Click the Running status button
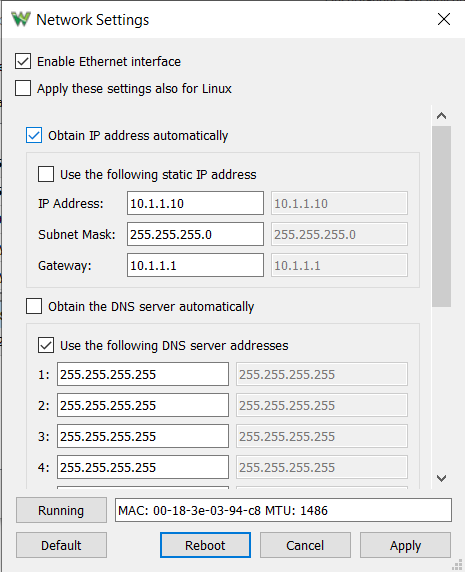465x572 pixels. click(x=61, y=510)
